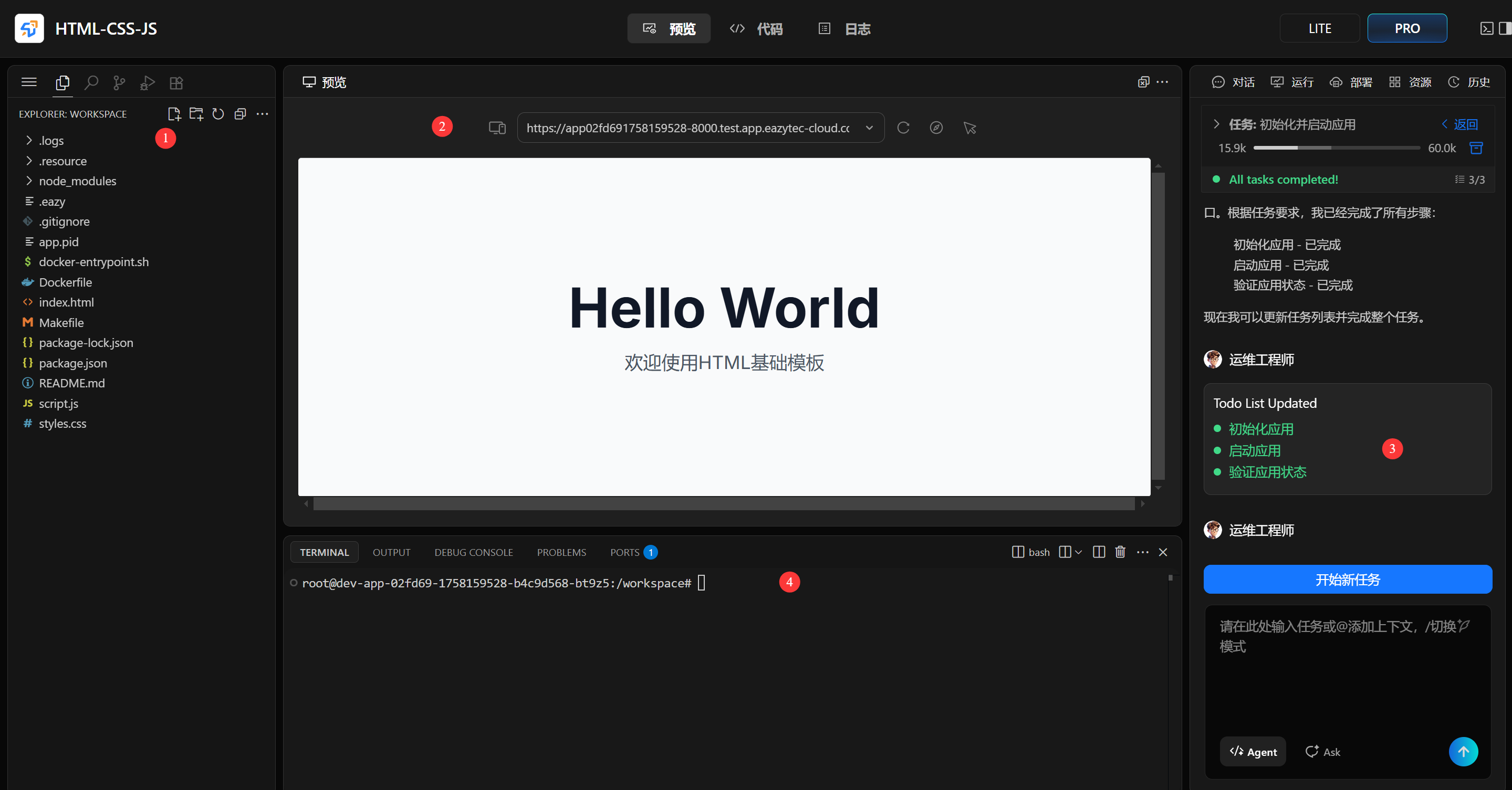Click into the task input text area

pyautogui.click(x=1347, y=669)
